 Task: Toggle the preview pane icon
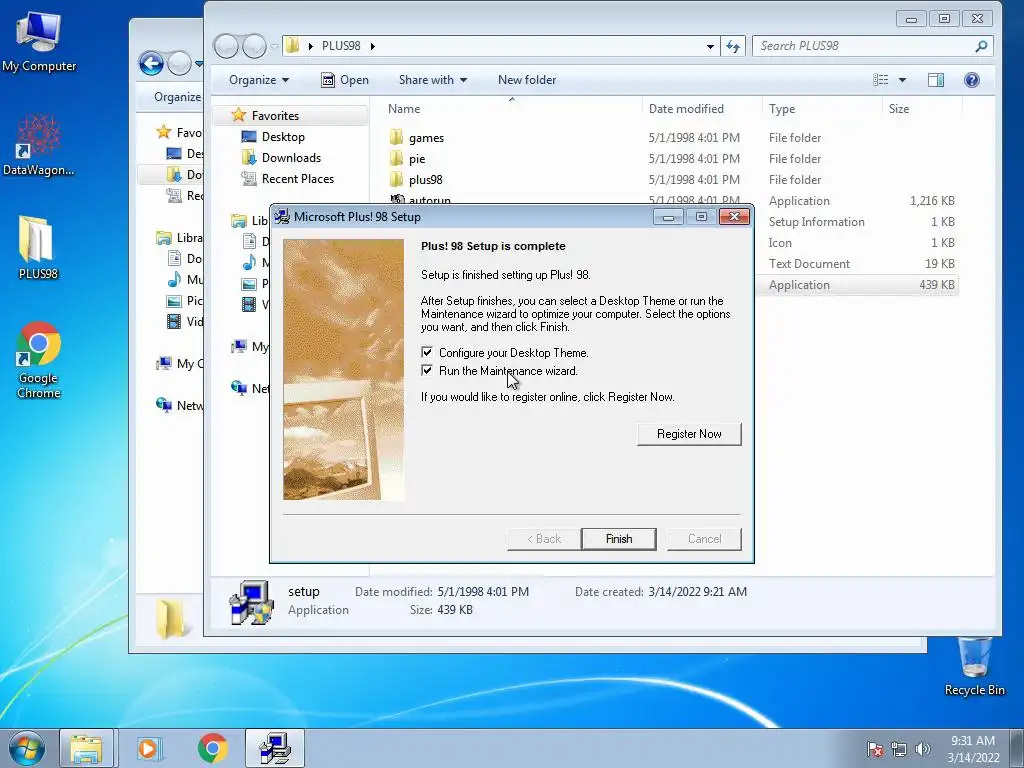tap(936, 80)
